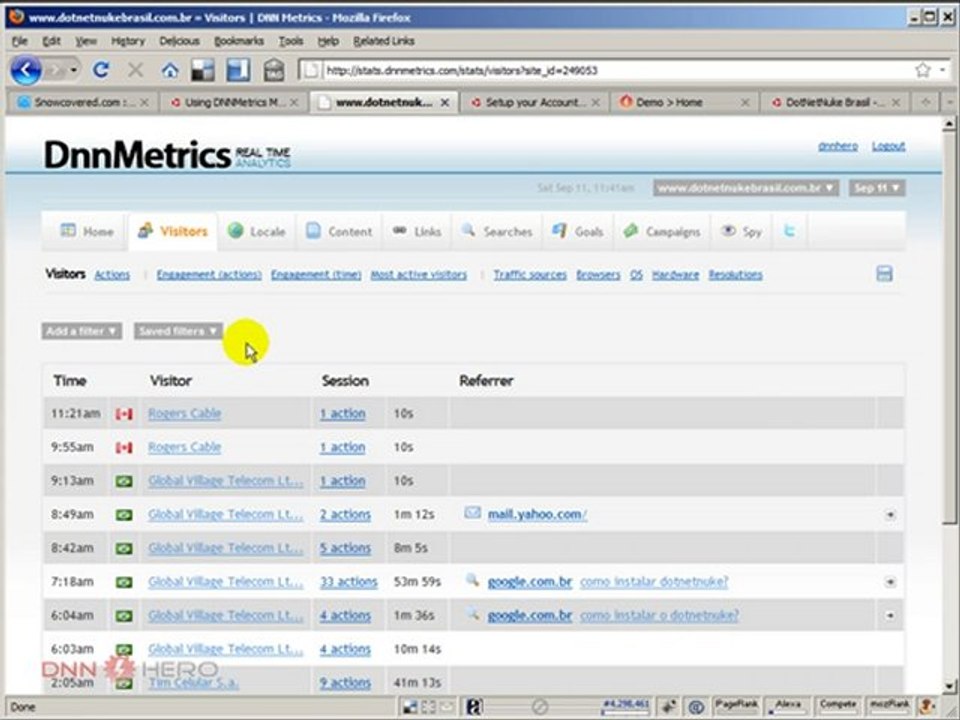The height and width of the screenshot is (720, 960).
Task: Open the Resolutions link
Action: tap(735, 275)
